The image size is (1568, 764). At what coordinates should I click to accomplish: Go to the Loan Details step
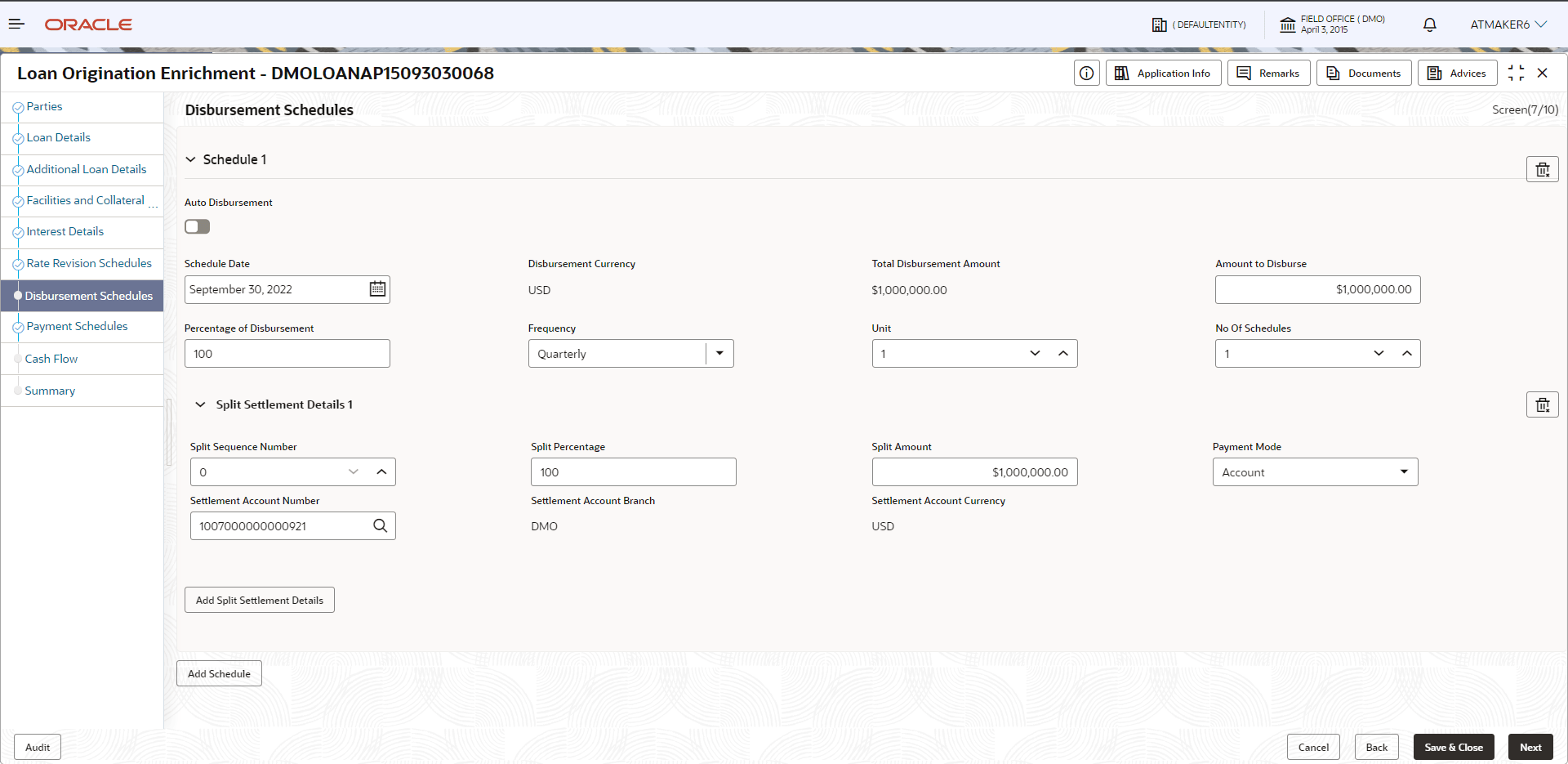58,137
